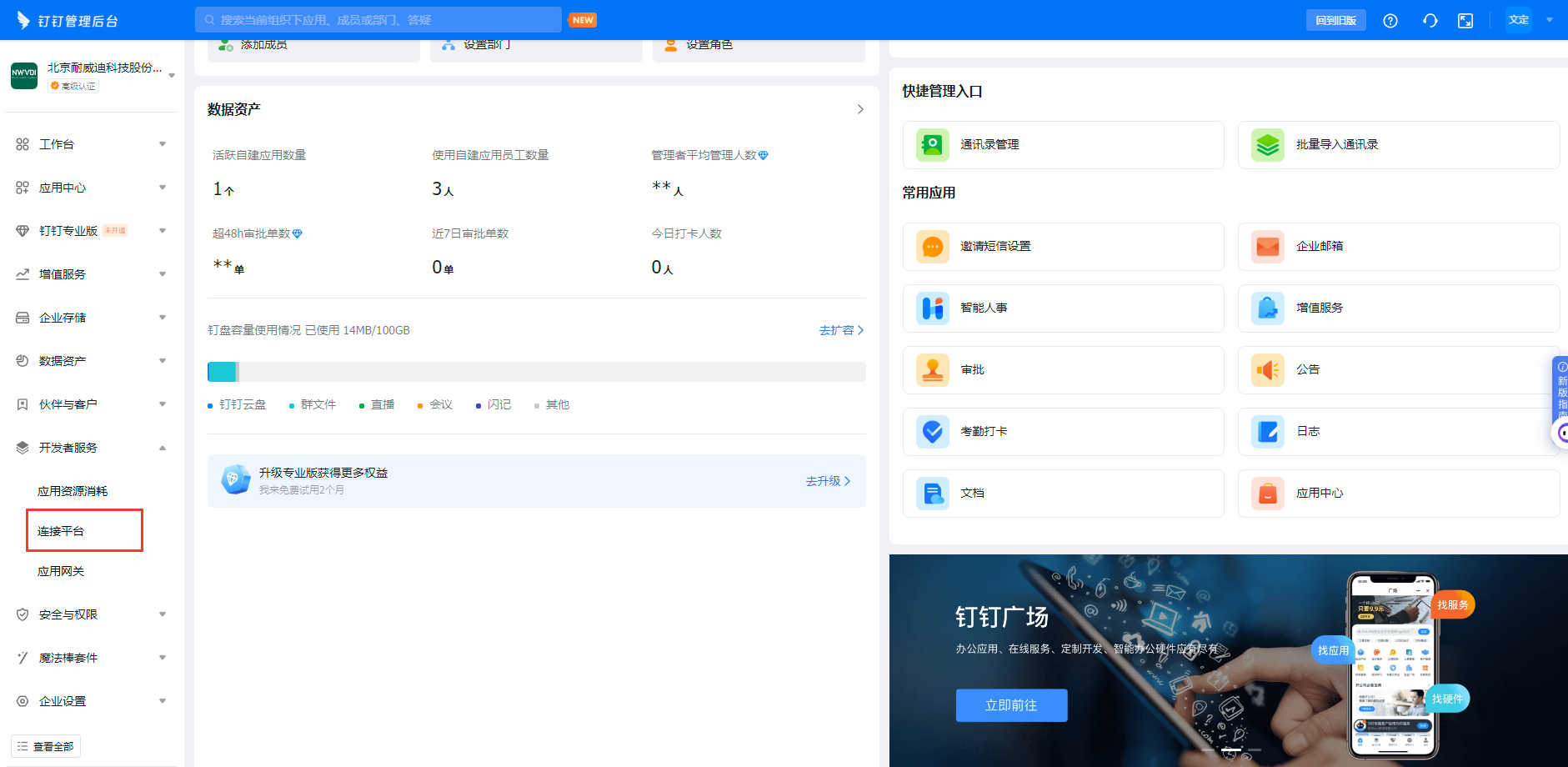Click the 去升级 link

click(x=828, y=481)
